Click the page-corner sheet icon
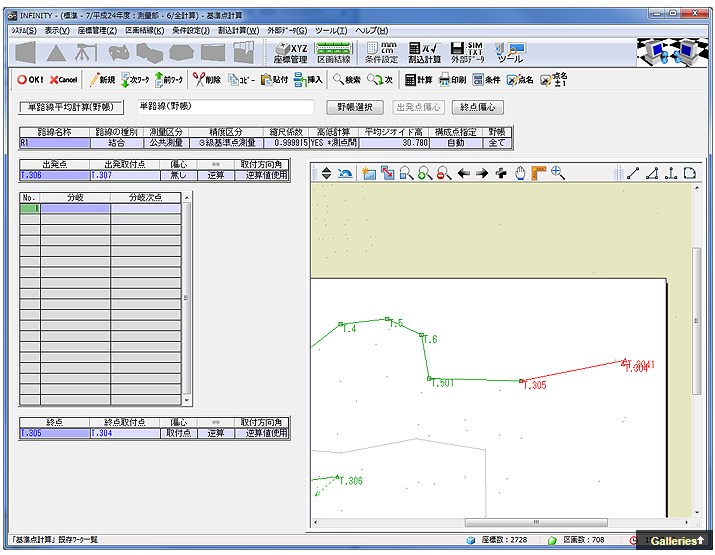Image resolution: width=715 pixels, height=555 pixels. 690,173
